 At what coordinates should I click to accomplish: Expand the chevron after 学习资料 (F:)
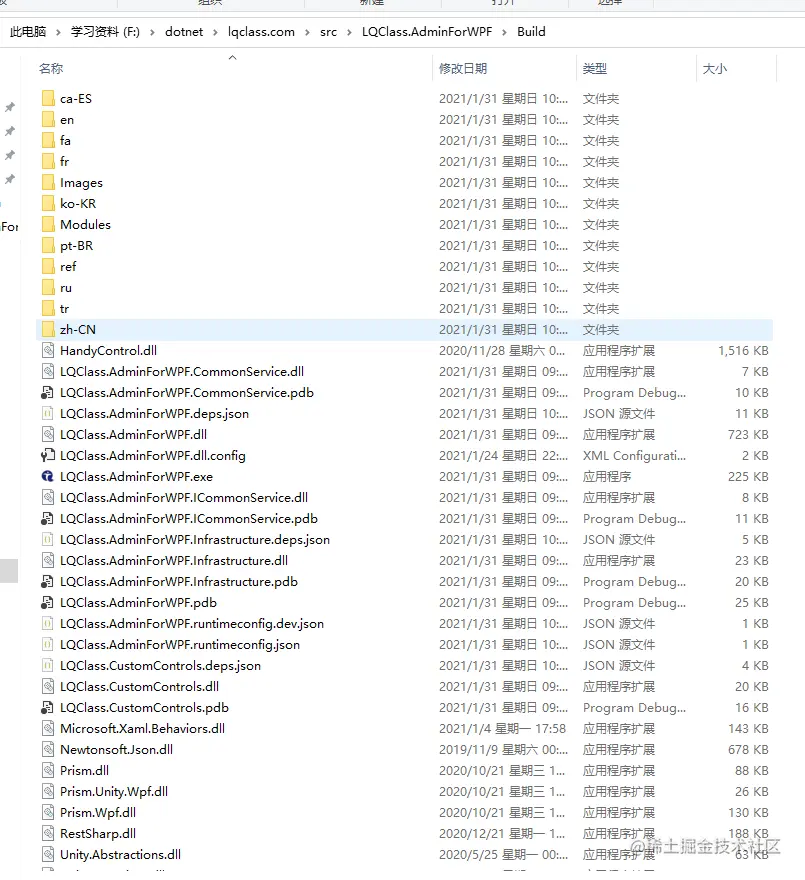[152, 33]
